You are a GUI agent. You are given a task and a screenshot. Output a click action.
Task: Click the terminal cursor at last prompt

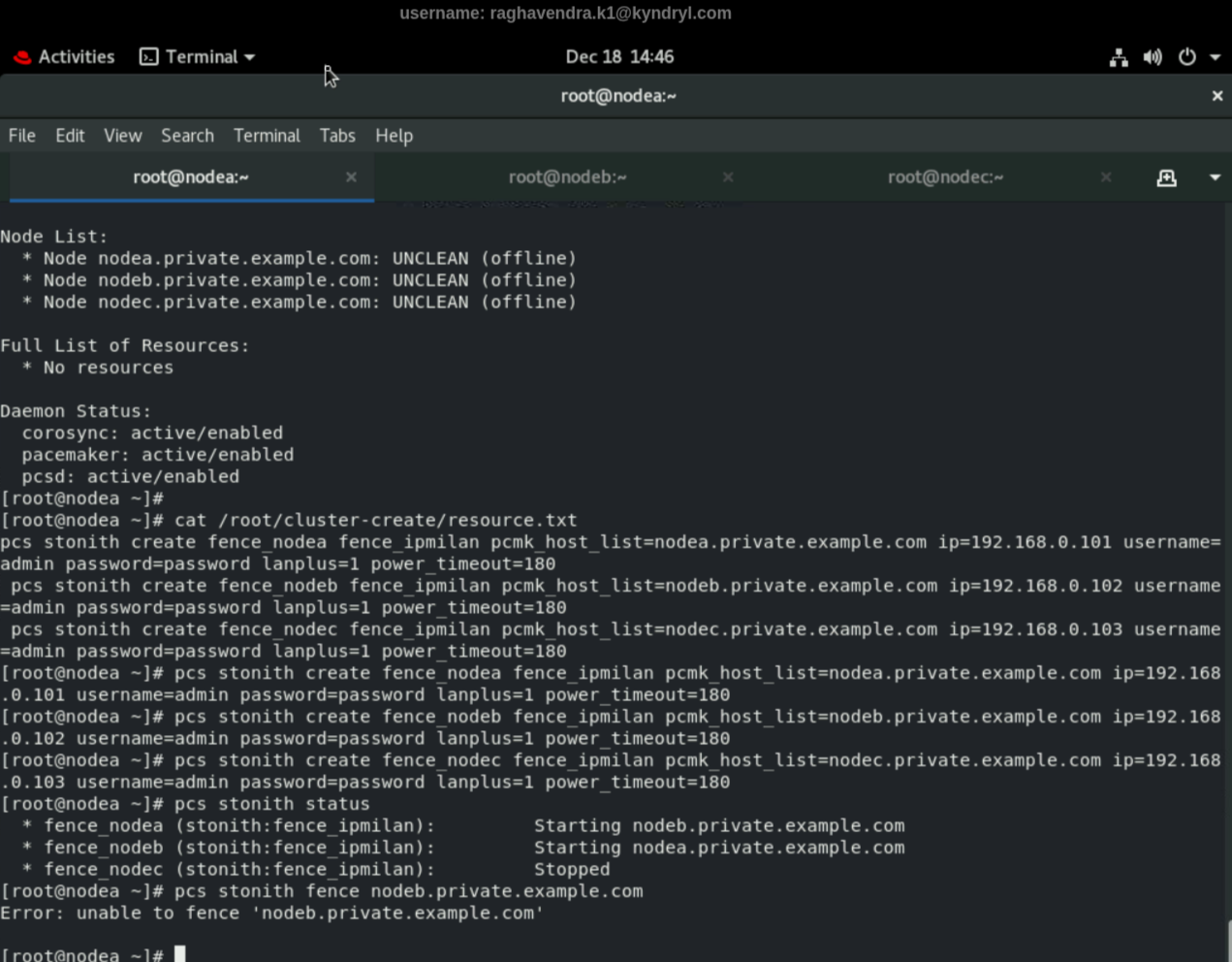pos(180,954)
